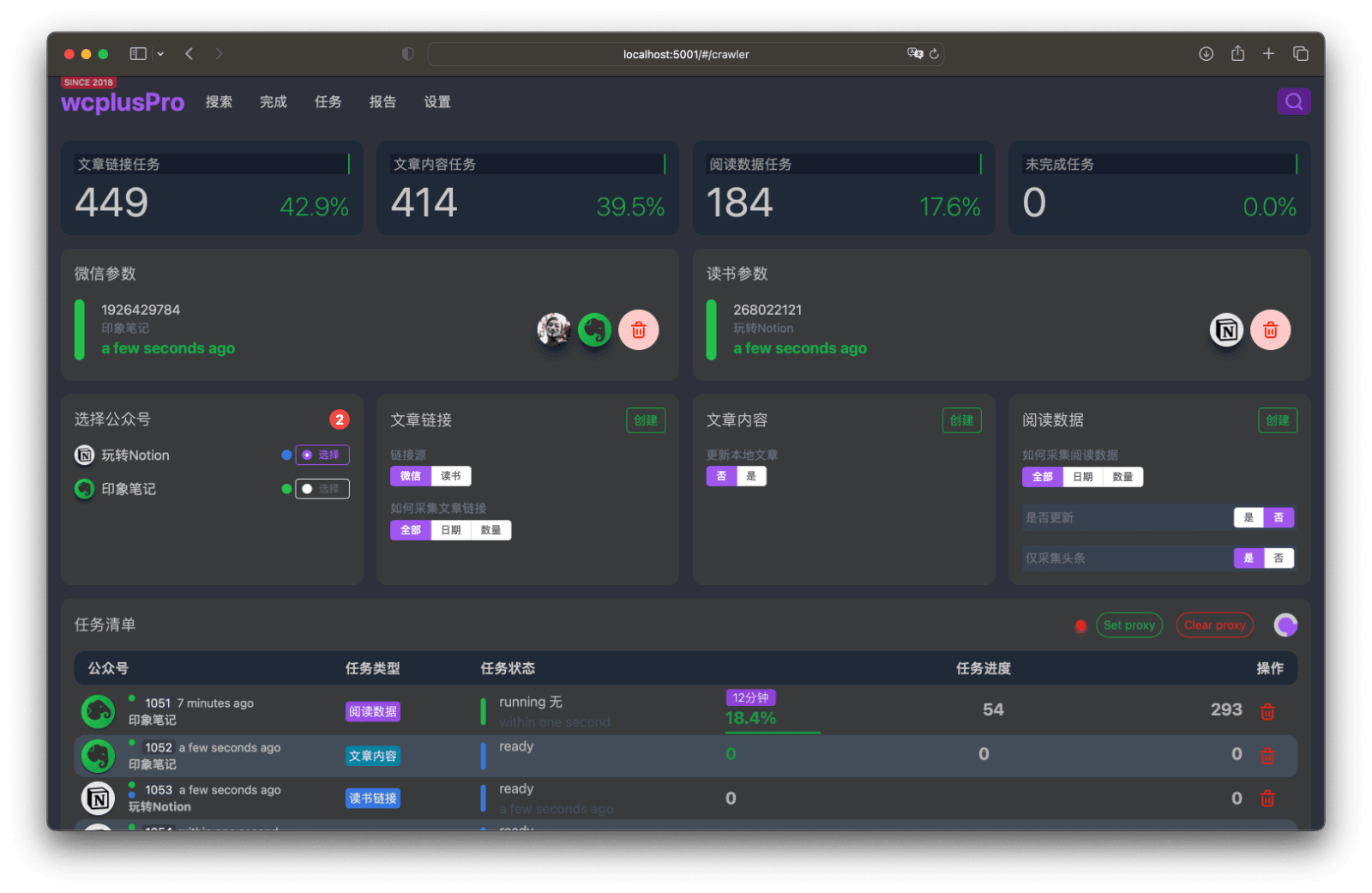
Task: Click the Notion icon beside 玩转Notion
Action: coord(84,455)
